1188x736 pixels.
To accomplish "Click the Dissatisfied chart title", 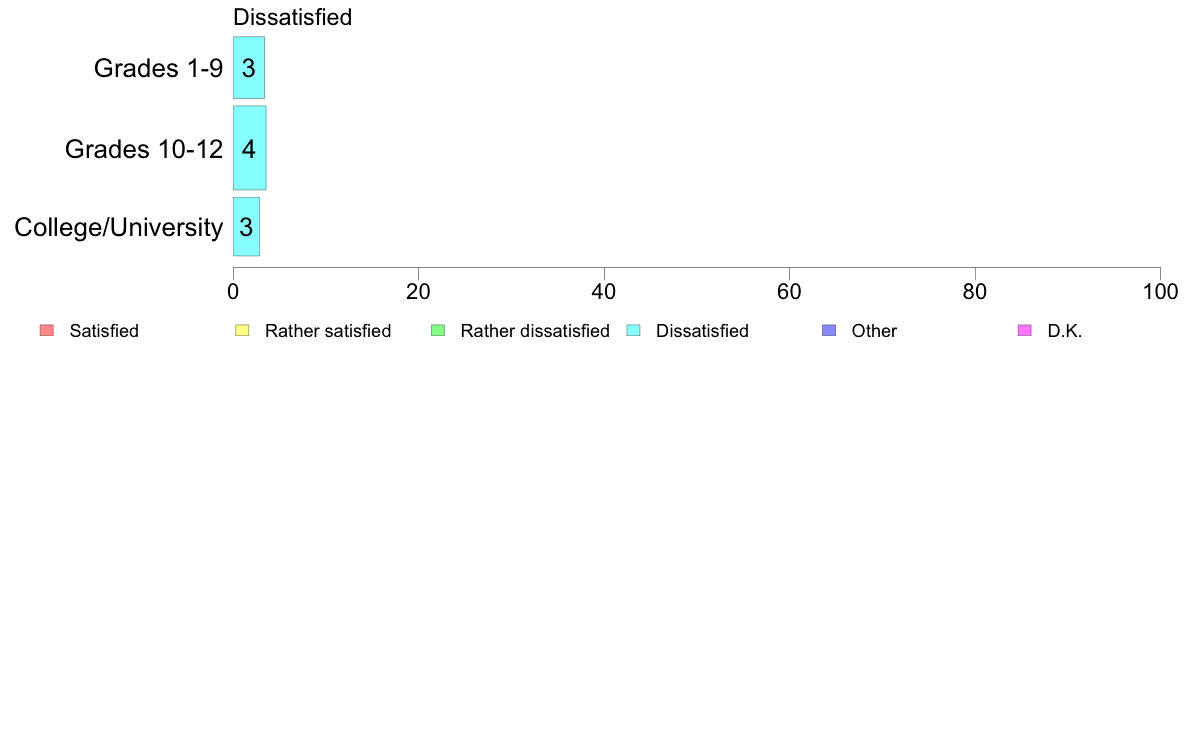I will 292,17.
